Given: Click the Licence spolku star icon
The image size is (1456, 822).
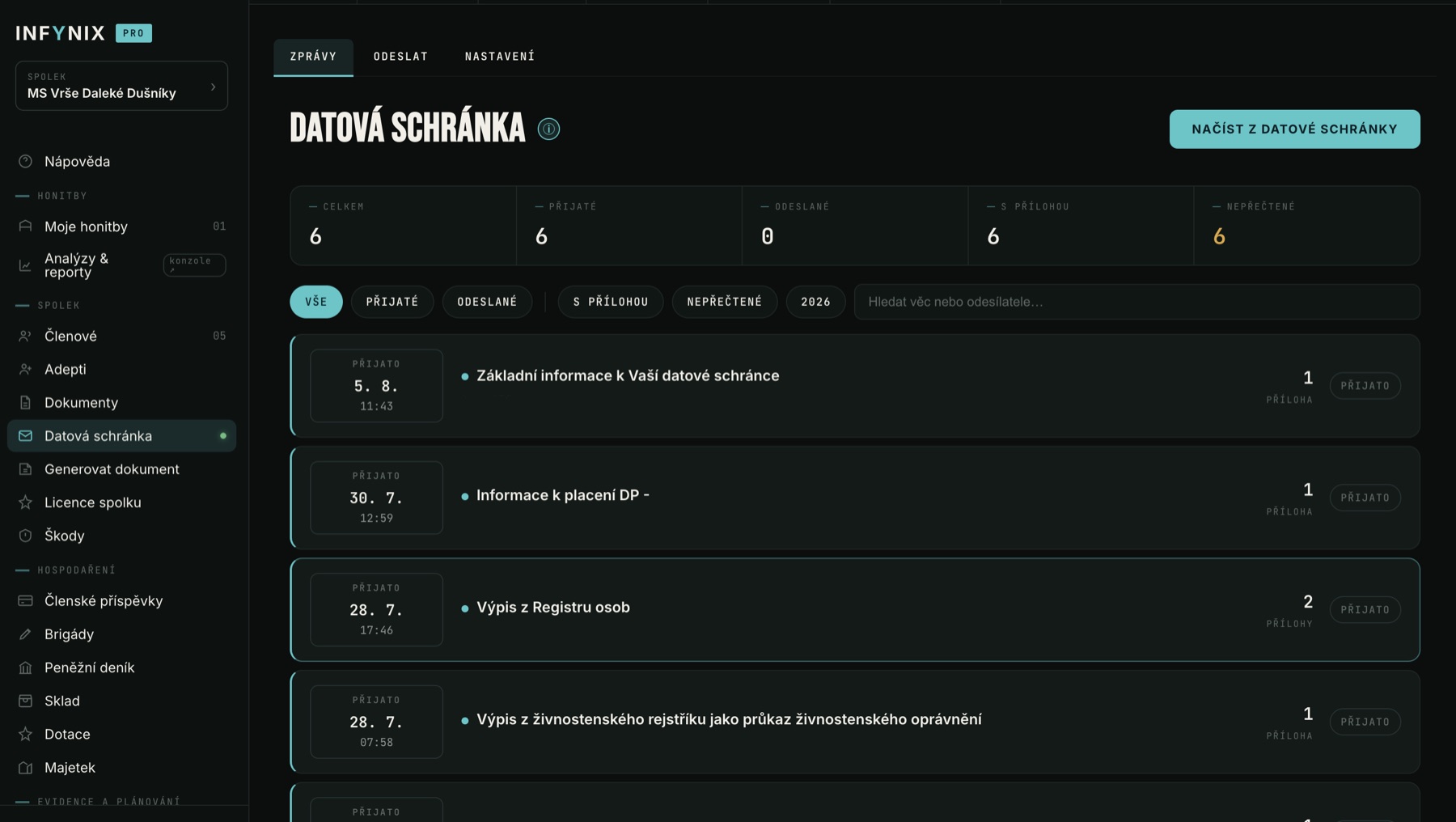Looking at the screenshot, I should [x=25, y=502].
